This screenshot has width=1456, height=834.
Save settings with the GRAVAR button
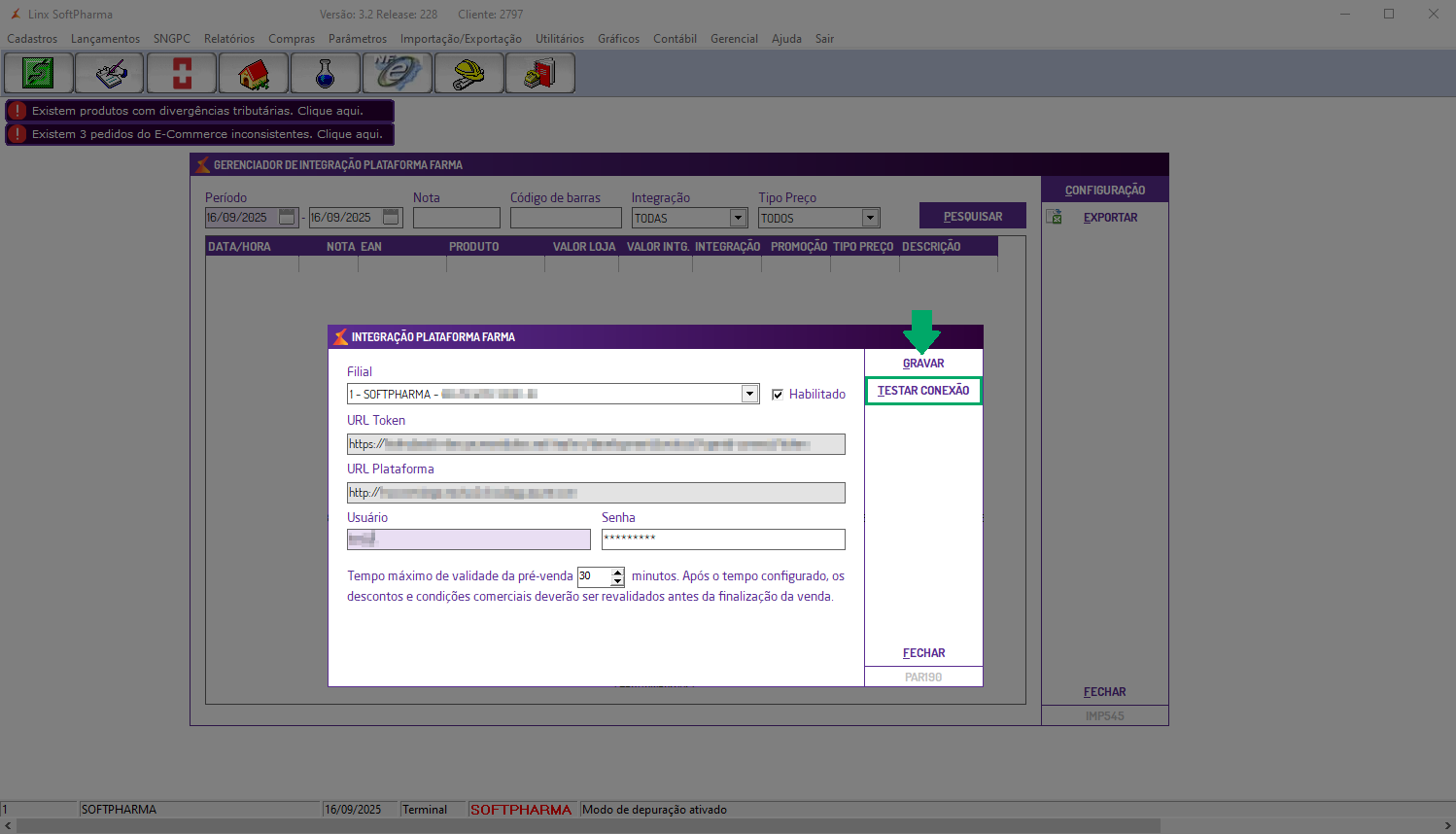[x=923, y=364]
